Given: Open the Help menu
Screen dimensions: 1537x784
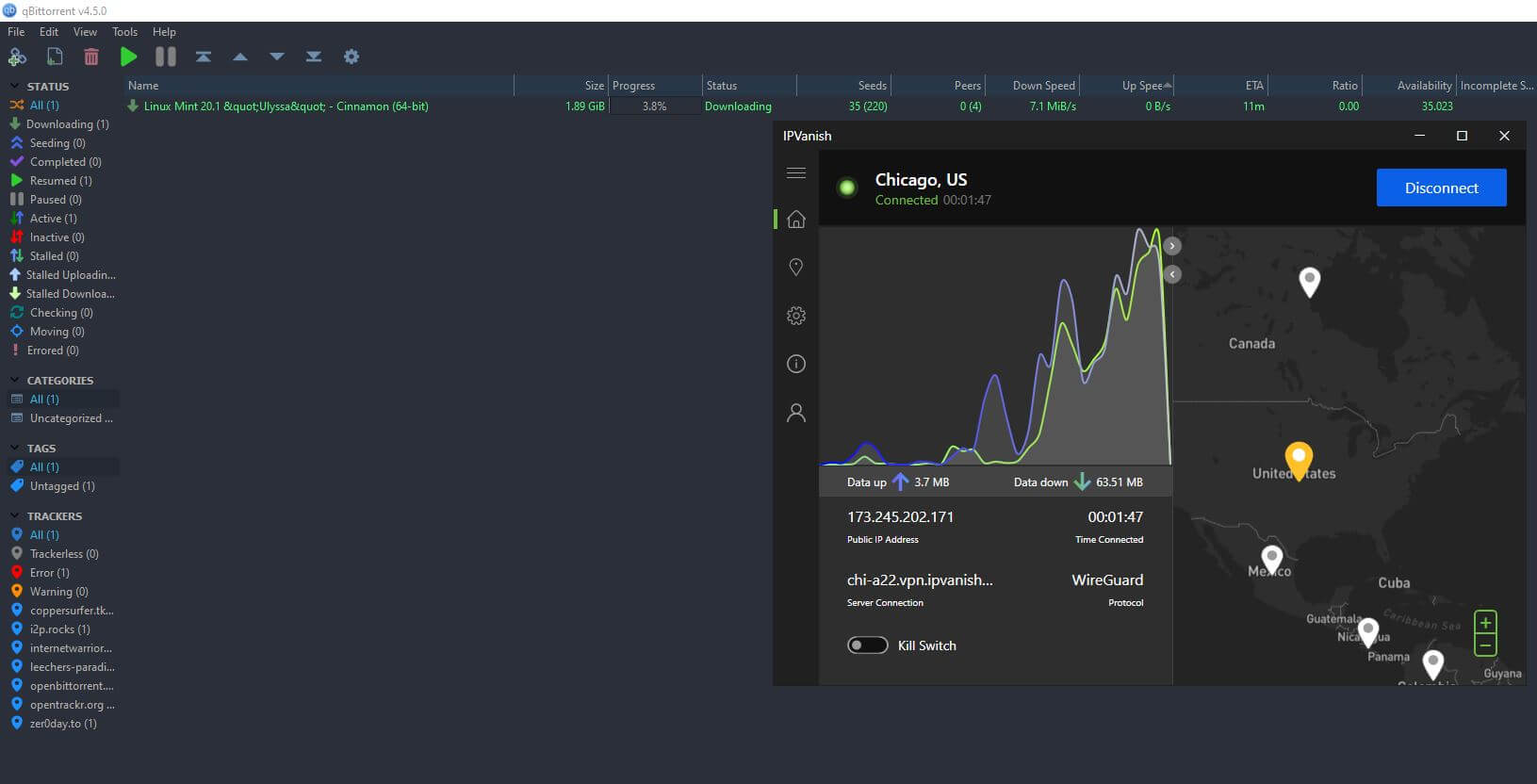Looking at the screenshot, I should pyautogui.click(x=164, y=32).
